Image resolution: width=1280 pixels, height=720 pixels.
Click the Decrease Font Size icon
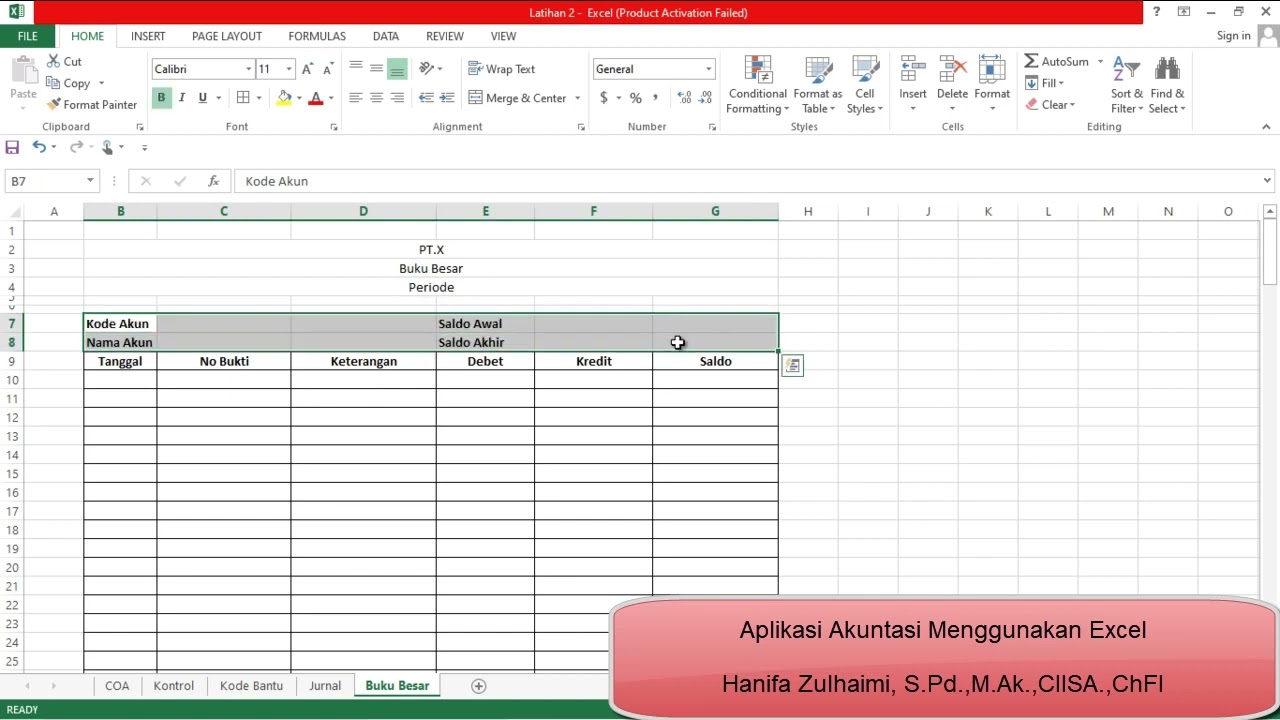tap(328, 69)
